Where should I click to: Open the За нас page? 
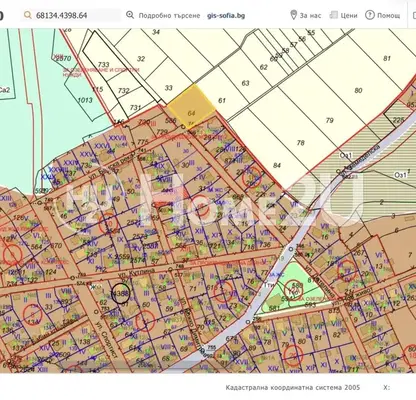coord(310,16)
